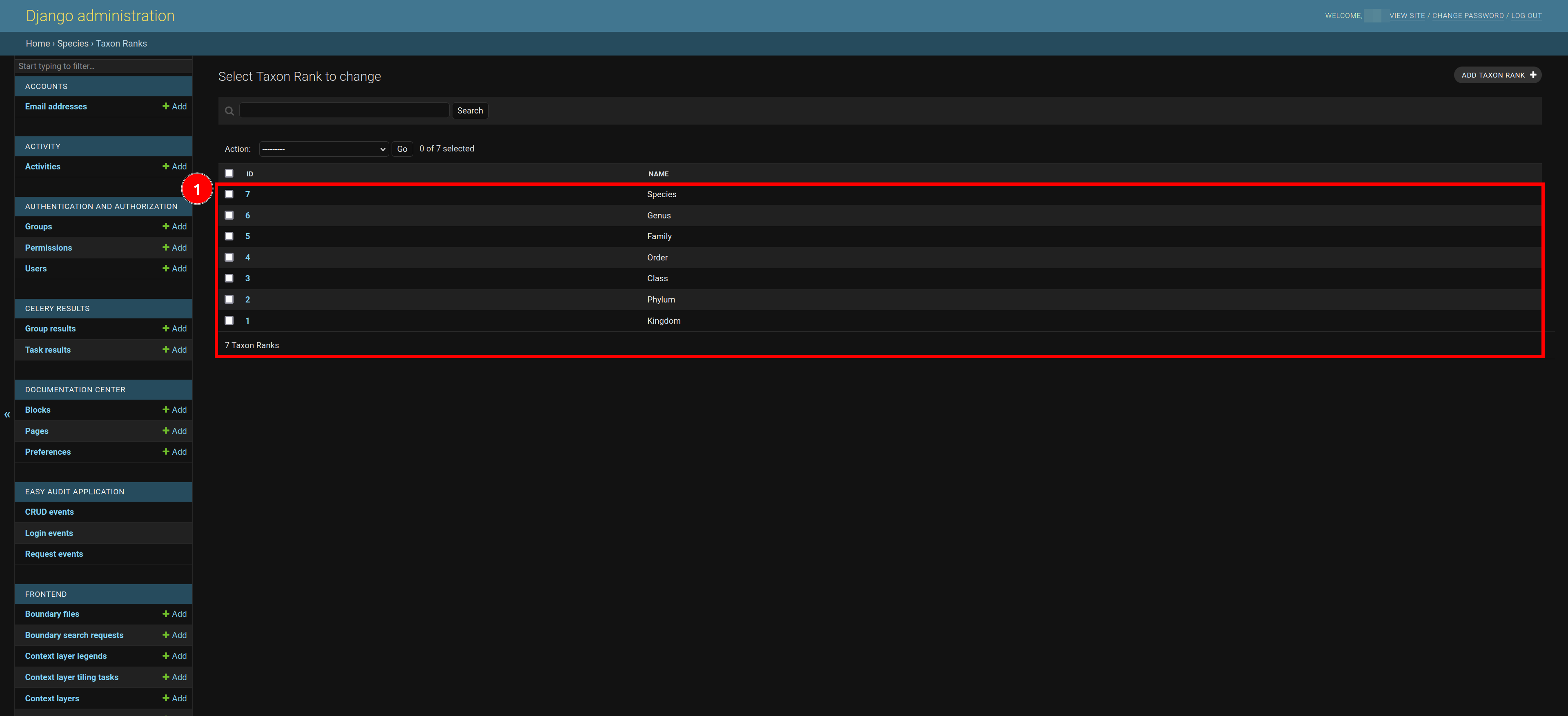The height and width of the screenshot is (716, 1568).
Task: Open Request events in sidebar
Action: (53, 554)
